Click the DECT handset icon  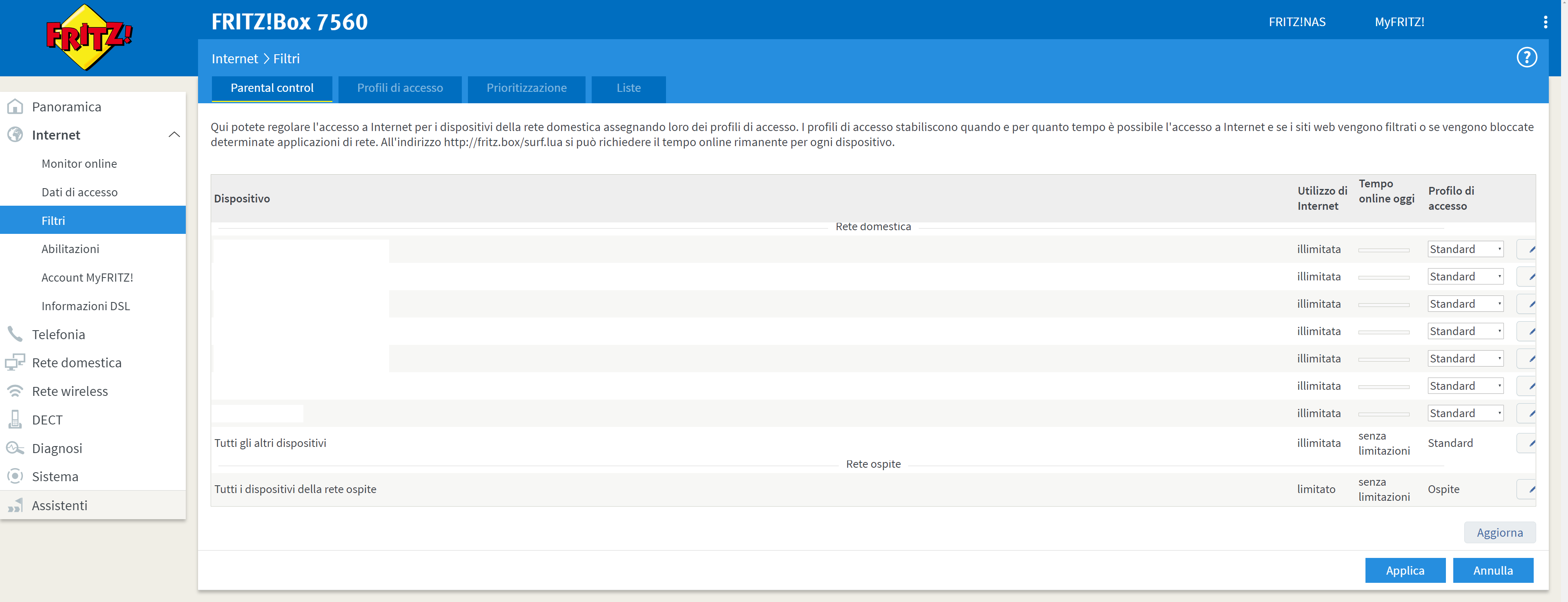(15, 420)
